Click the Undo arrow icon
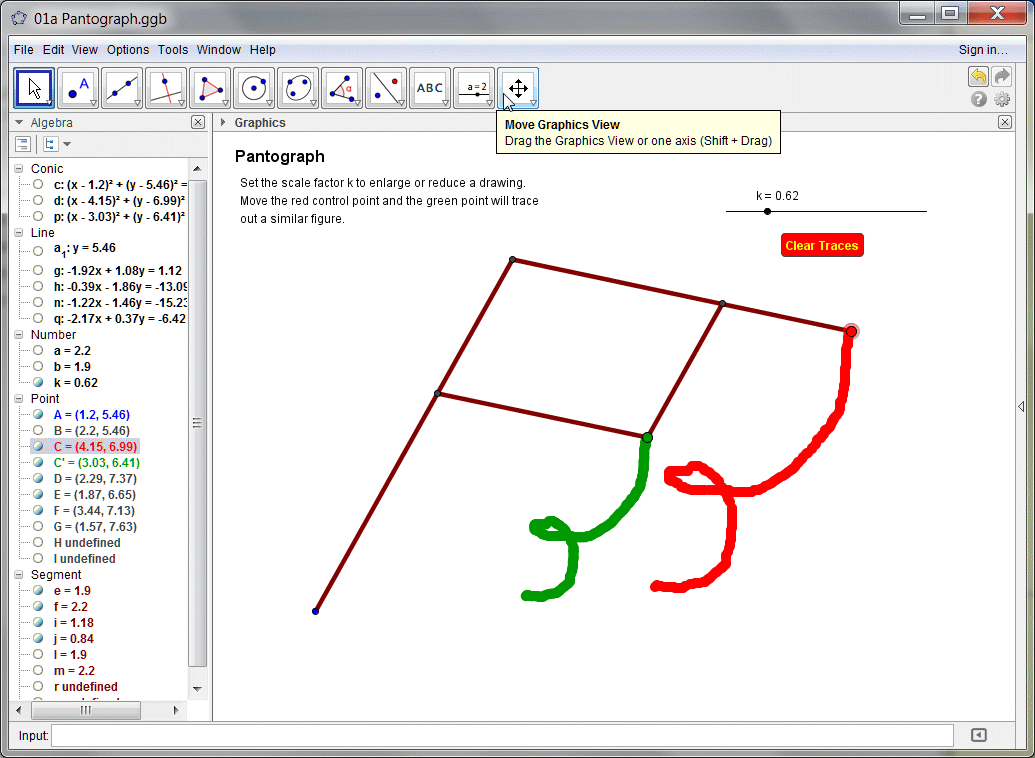Image resolution: width=1035 pixels, height=758 pixels. pos(978,77)
